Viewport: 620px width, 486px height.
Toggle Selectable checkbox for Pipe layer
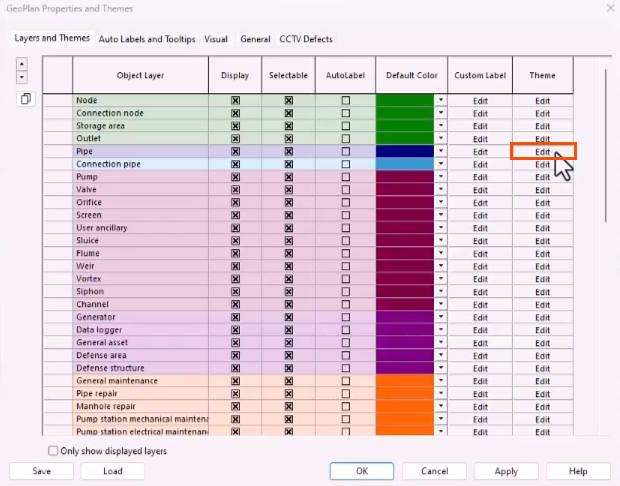(x=289, y=151)
